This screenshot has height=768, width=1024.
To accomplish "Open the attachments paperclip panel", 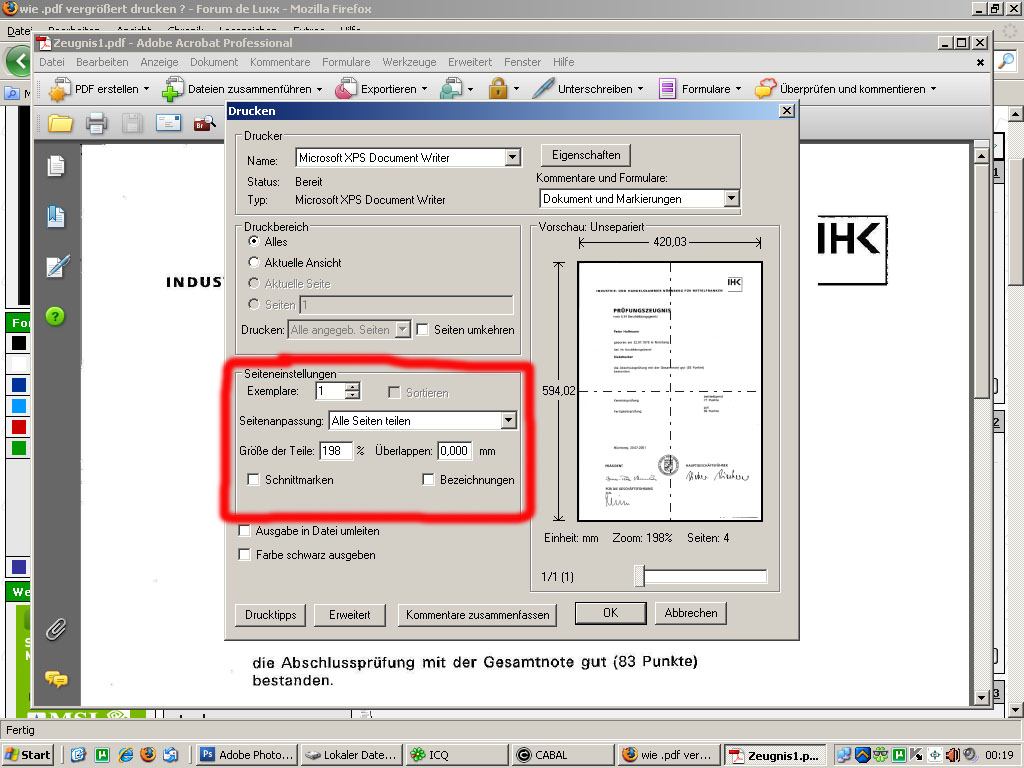I will coord(56,629).
